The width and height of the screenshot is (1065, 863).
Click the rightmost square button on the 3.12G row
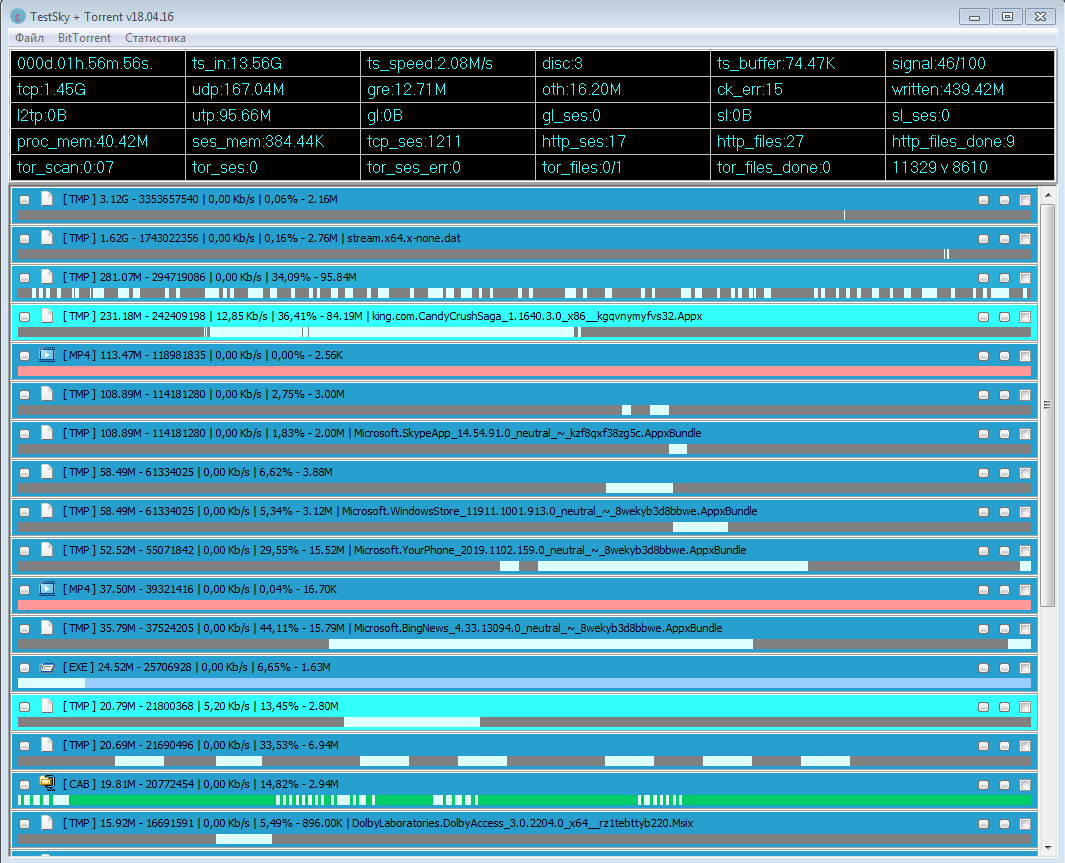click(1024, 200)
